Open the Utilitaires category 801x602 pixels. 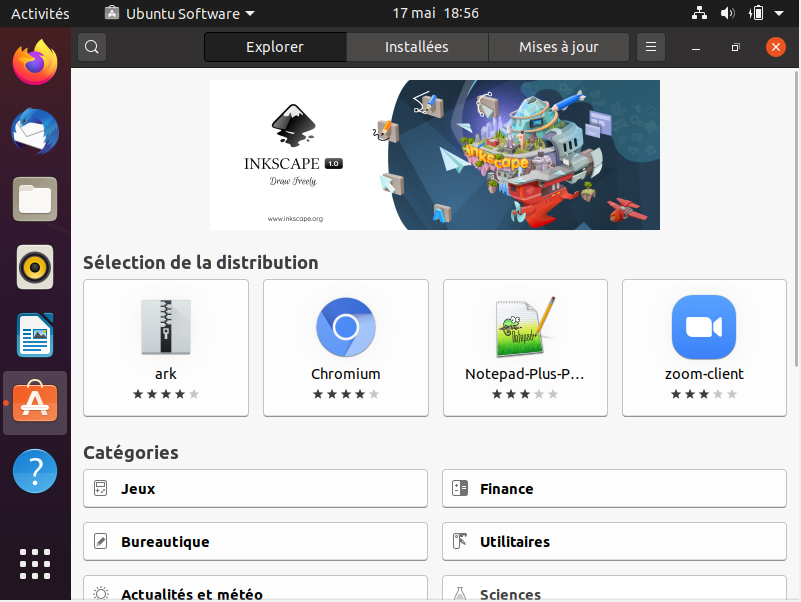click(x=614, y=542)
